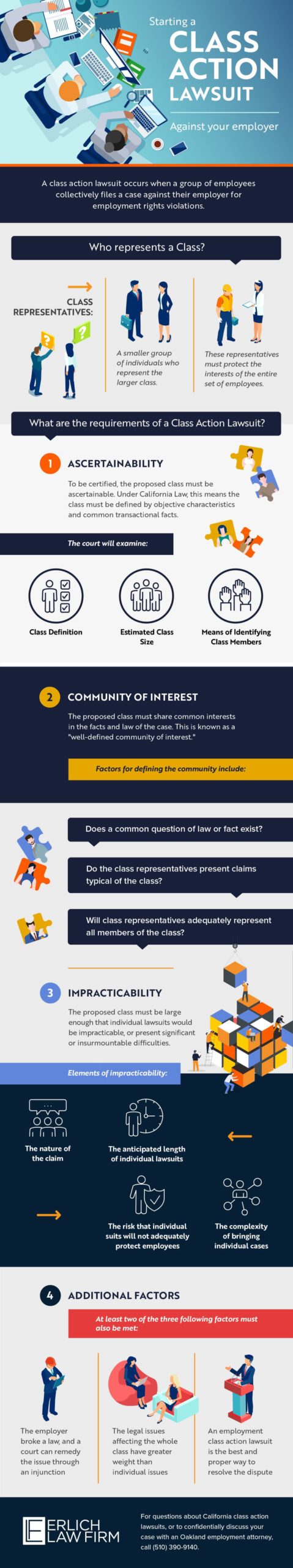Image resolution: width=293 pixels, height=1568 pixels.
Task: Click the blue number 3 Impracticability badge
Action: pyautogui.click(x=50, y=993)
